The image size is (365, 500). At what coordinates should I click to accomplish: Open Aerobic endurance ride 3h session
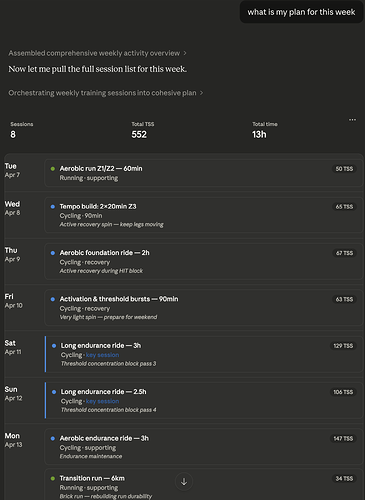point(204,447)
